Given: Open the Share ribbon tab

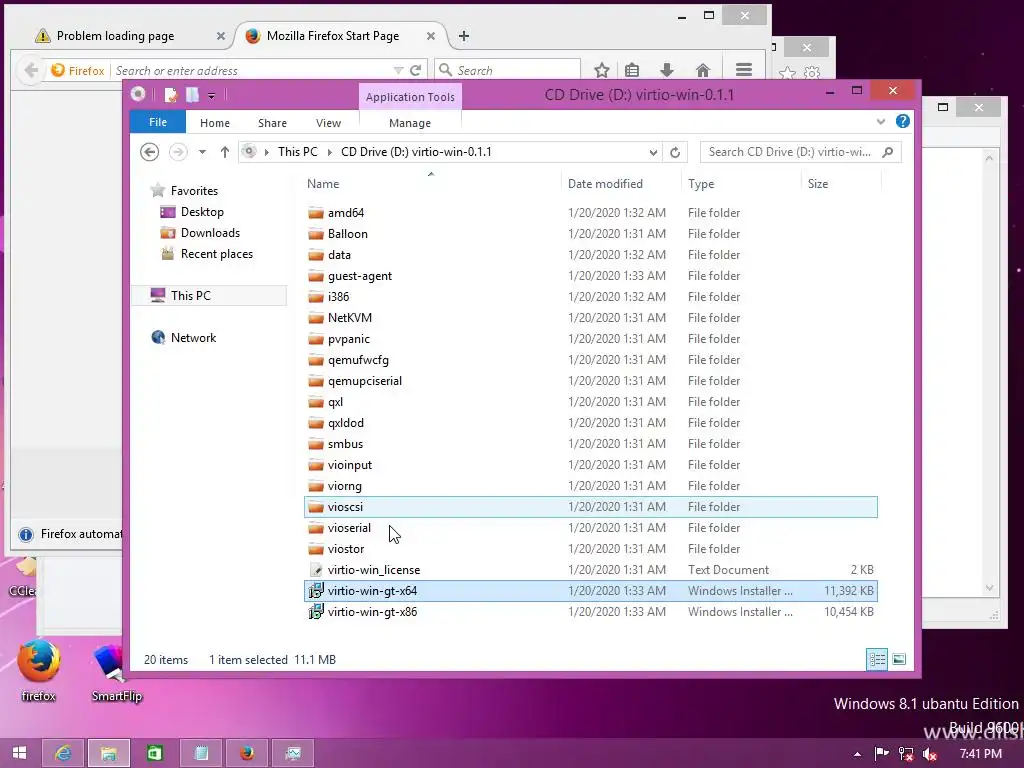Looking at the screenshot, I should [272, 123].
